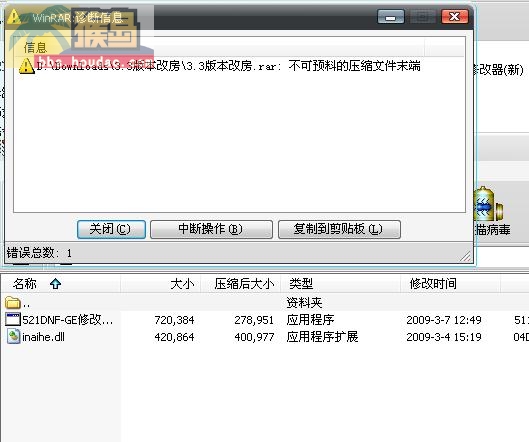Click the WinRAR title bar warning icon
The image size is (529, 442).
click(x=14, y=17)
